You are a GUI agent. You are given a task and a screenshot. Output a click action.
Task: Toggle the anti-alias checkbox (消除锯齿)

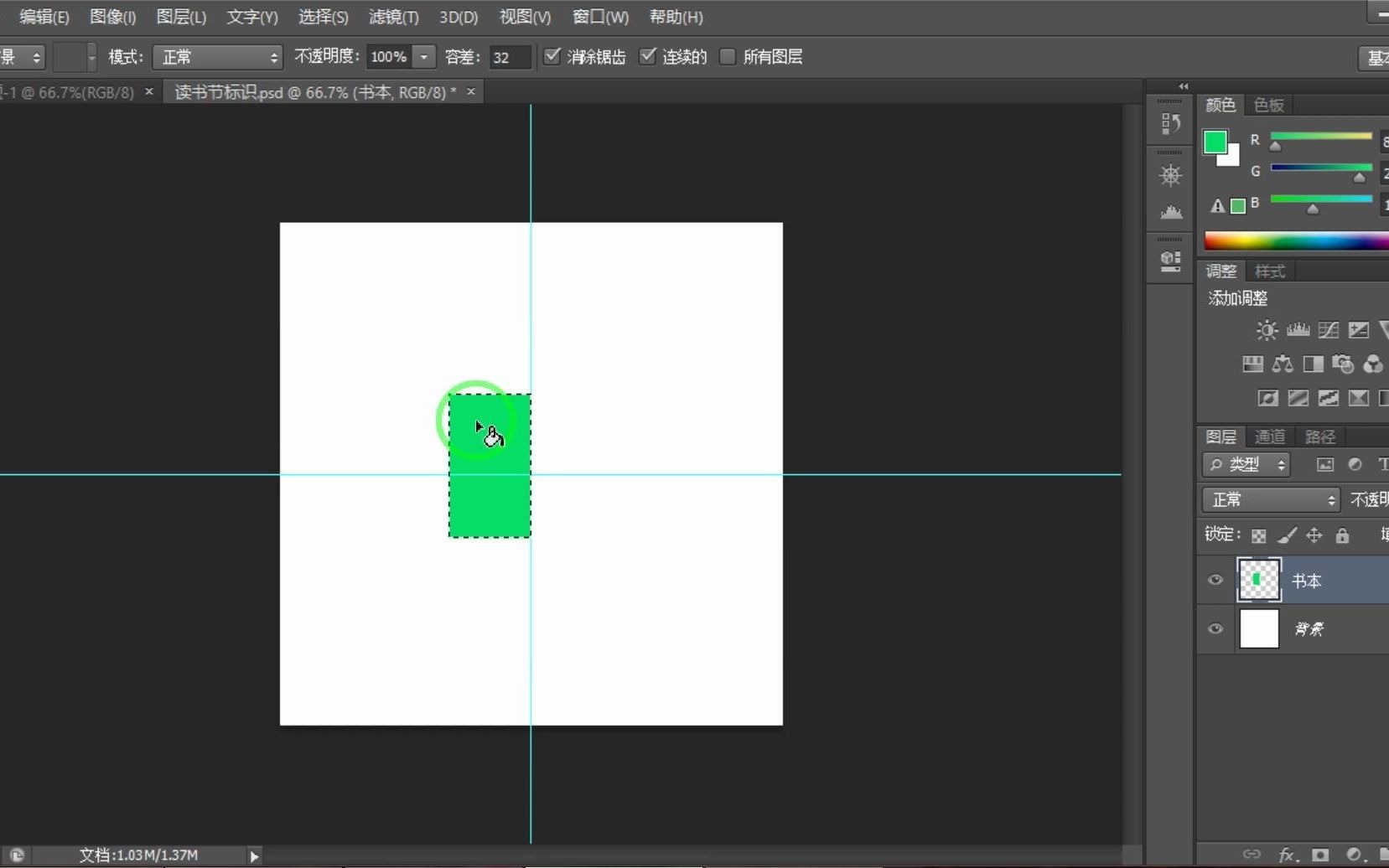pyautogui.click(x=552, y=56)
